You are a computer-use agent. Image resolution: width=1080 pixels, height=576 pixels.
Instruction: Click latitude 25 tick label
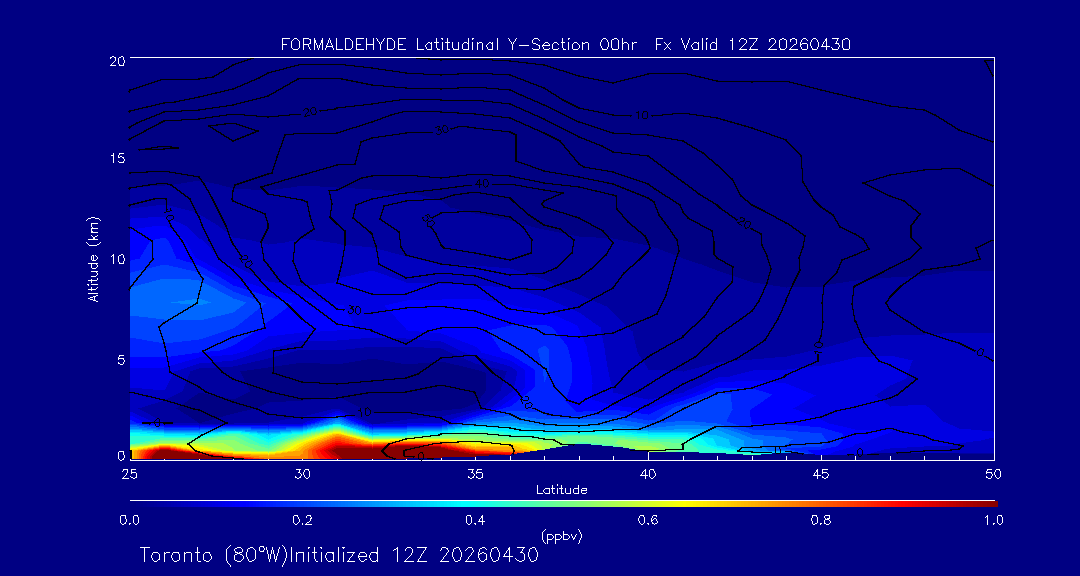coord(129,474)
